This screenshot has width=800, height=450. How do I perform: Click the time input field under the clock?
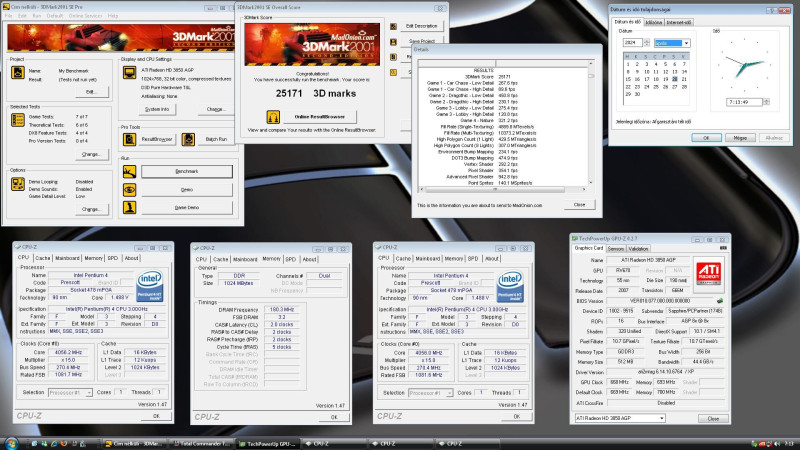pyautogui.click(x=744, y=102)
